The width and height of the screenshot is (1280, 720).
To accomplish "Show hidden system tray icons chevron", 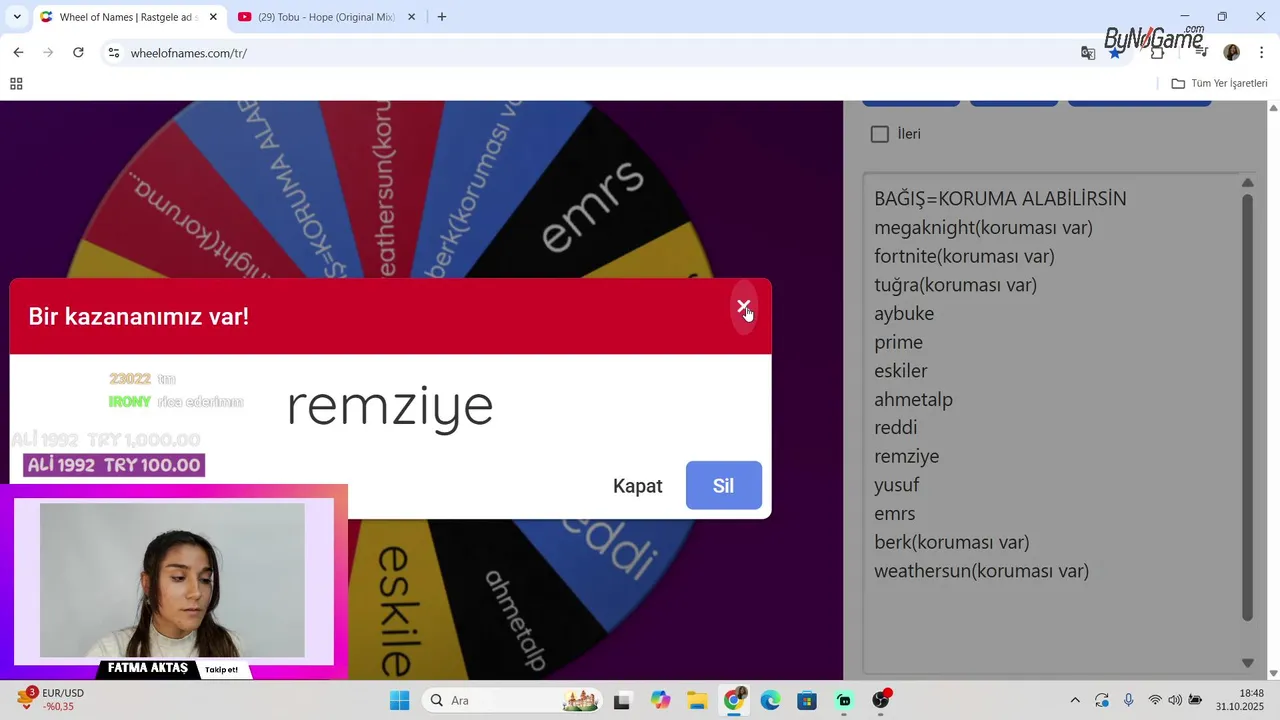I will (1075, 700).
